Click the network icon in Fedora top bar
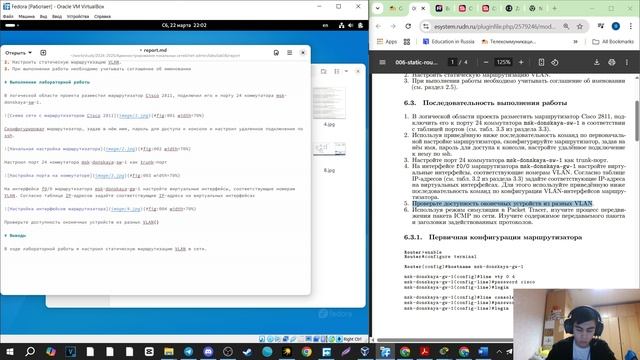This screenshot has width=640, height=360. click(x=341, y=25)
